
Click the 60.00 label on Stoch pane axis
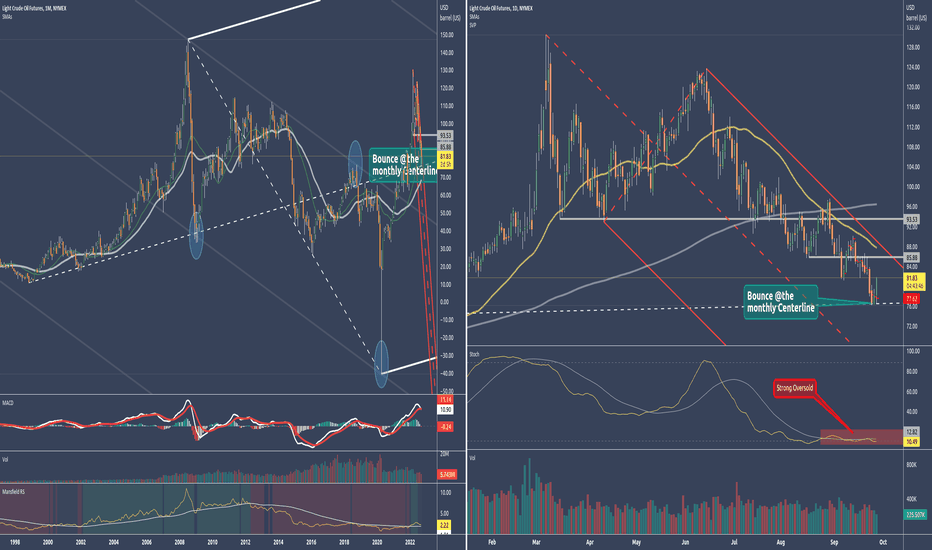tap(912, 392)
